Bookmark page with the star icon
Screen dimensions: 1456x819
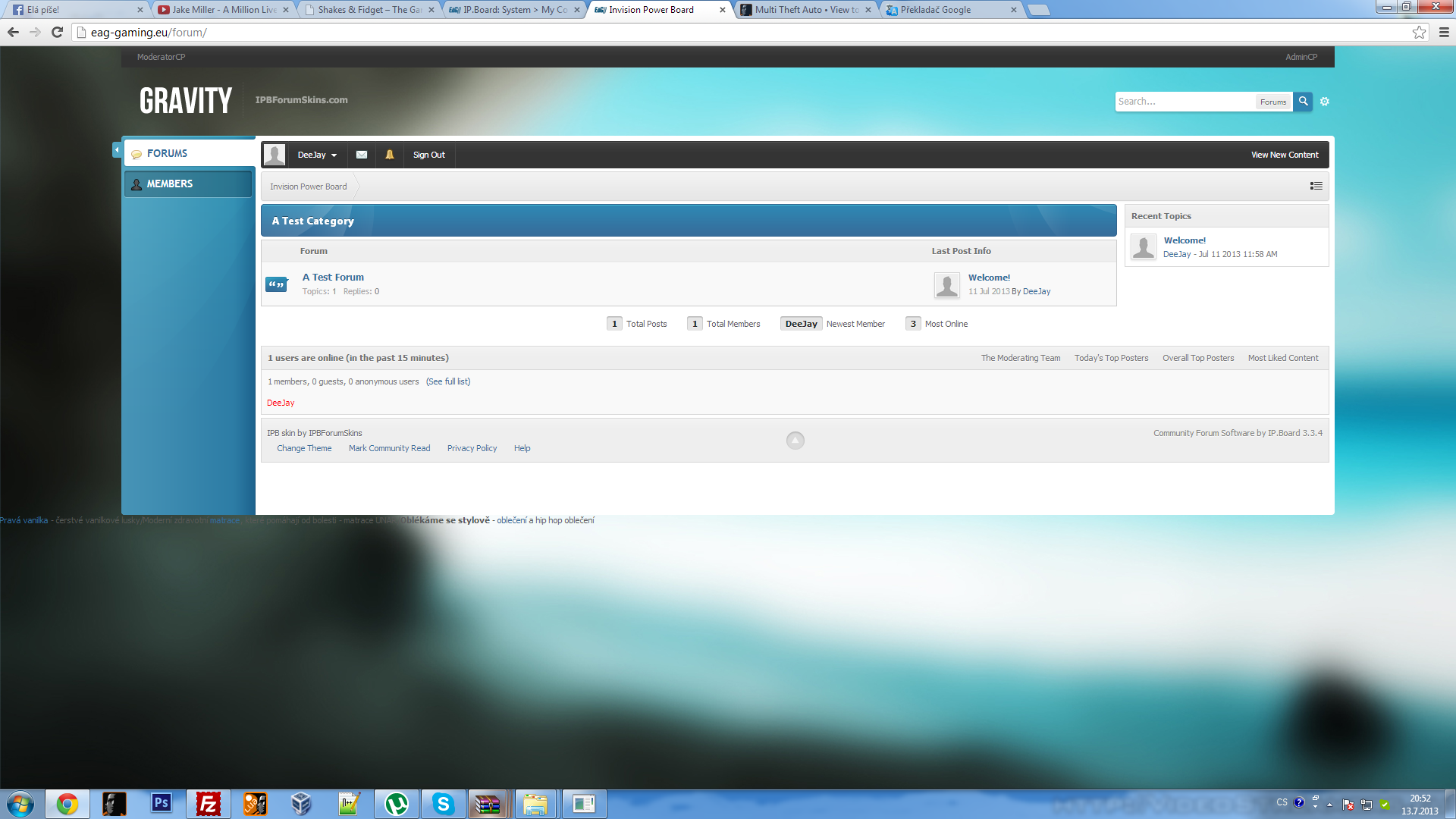(x=1419, y=32)
